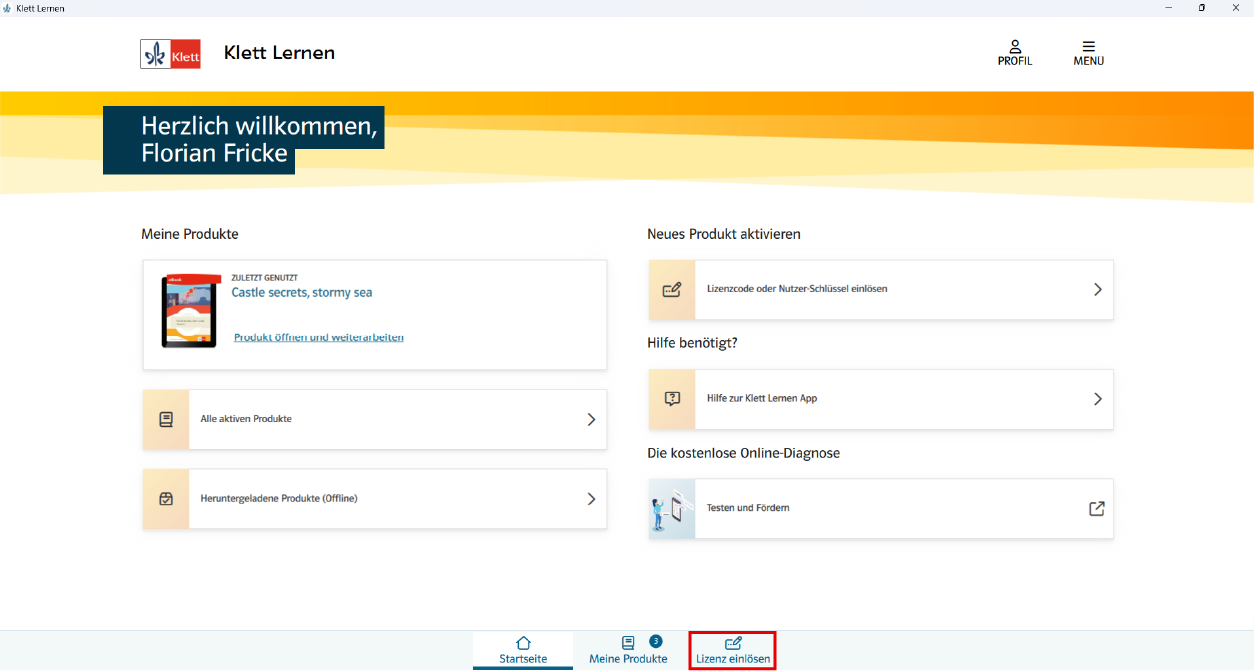Image resolution: width=1254 pixels, height=671 pixels.
Task: Click Produkt öffnen und weiterarbeiten link
Action: point(318,338)
